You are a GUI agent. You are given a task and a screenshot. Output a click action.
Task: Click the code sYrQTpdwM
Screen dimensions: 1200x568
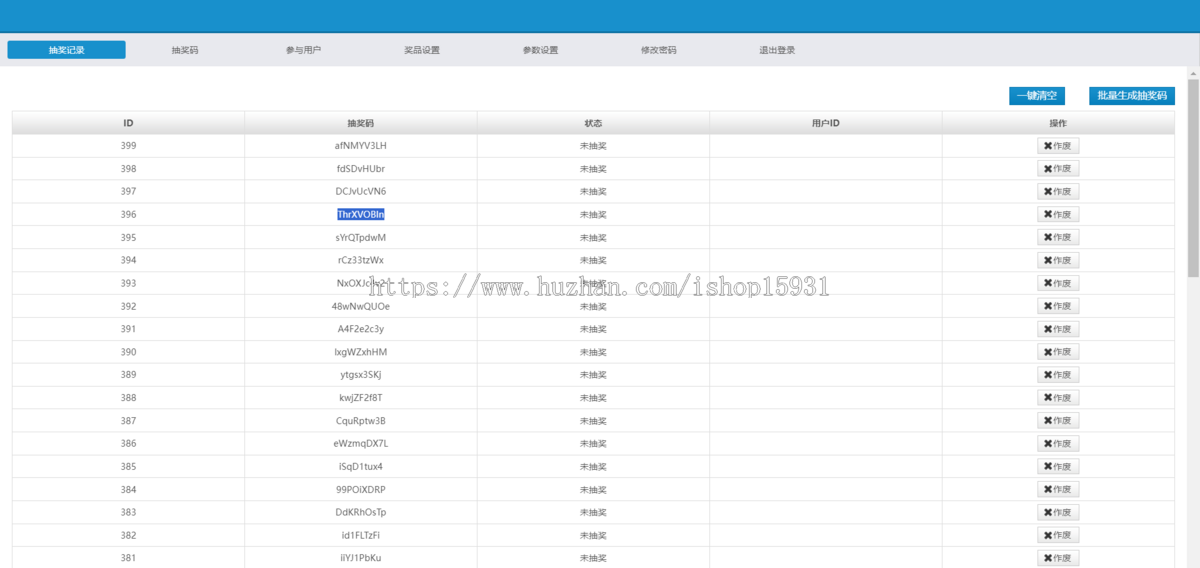click(361, 238)
